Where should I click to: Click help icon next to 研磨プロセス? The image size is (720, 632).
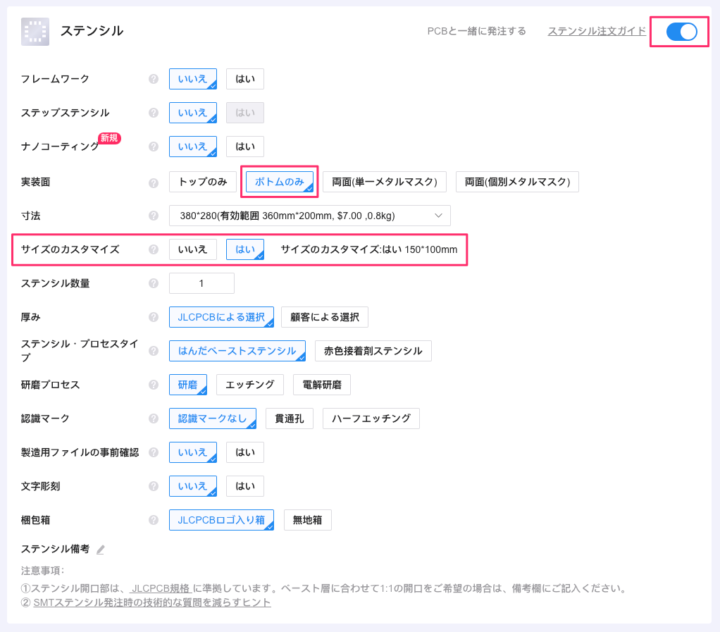[x=154, y=385]
